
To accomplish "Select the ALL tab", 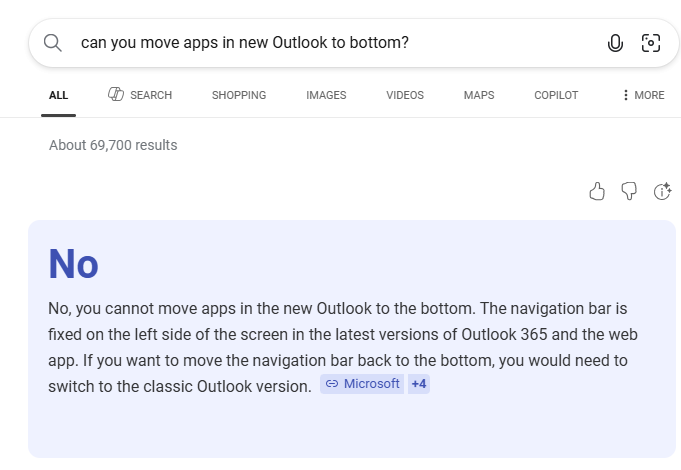I will coord(59,95).
